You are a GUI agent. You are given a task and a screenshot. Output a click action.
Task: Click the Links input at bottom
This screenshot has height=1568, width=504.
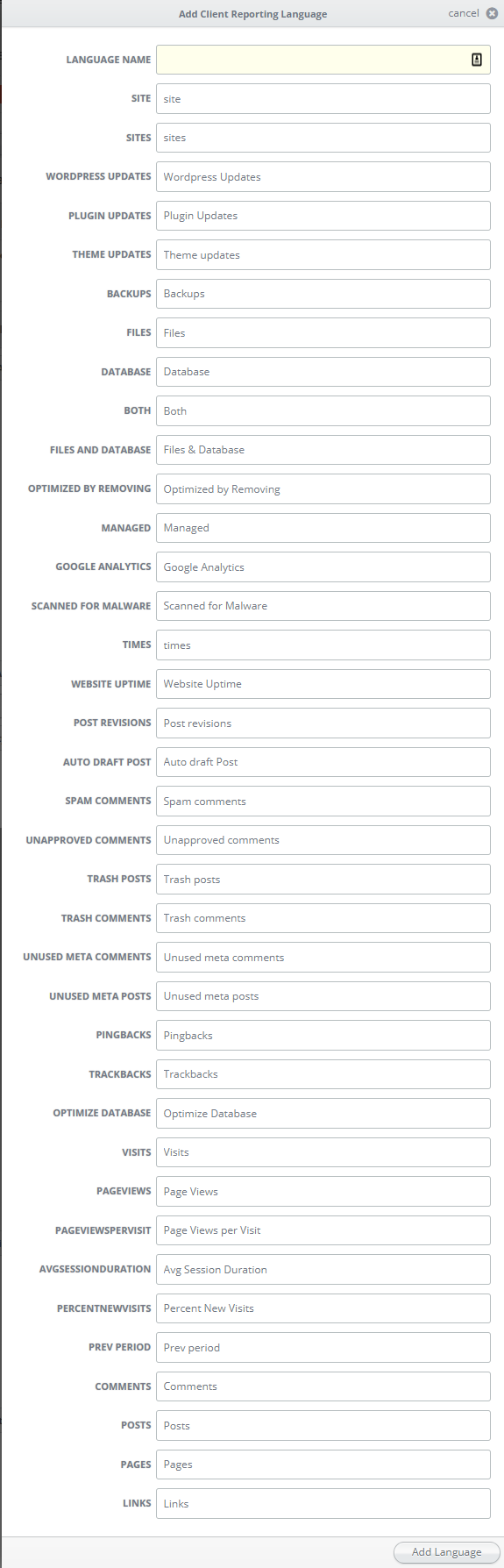[323, 1504]
